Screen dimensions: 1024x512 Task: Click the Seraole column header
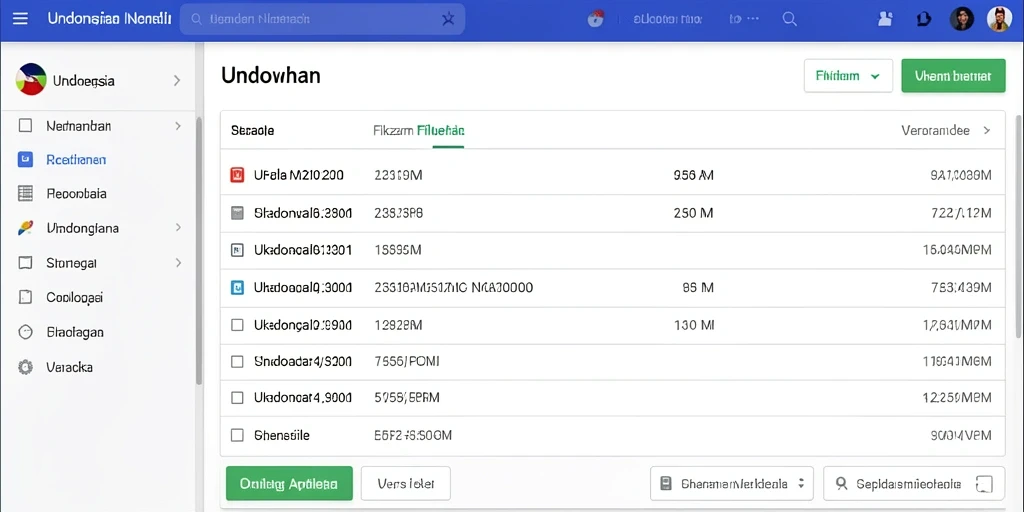(x=252, y=130)
